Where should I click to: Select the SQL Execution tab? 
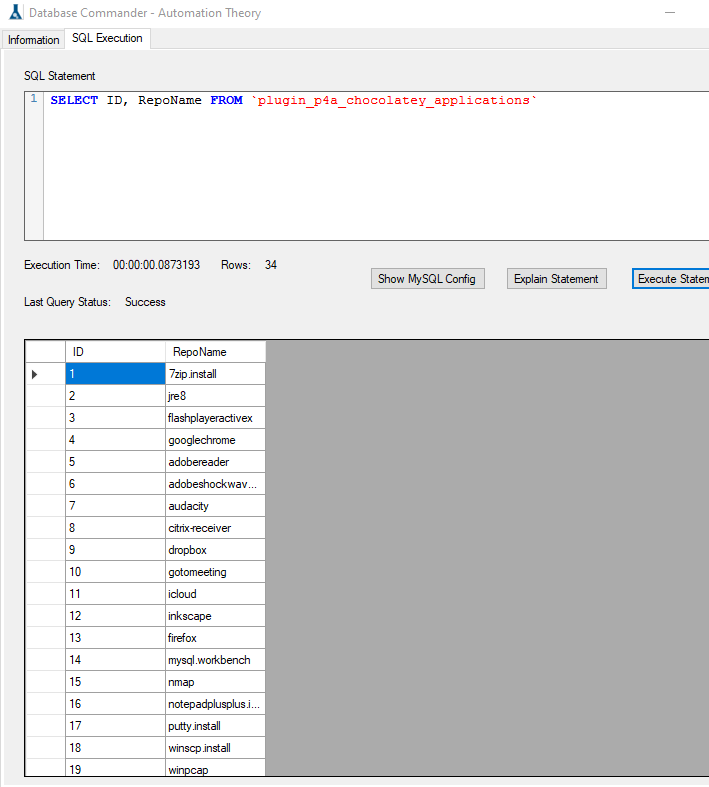[x=107, y=39]
